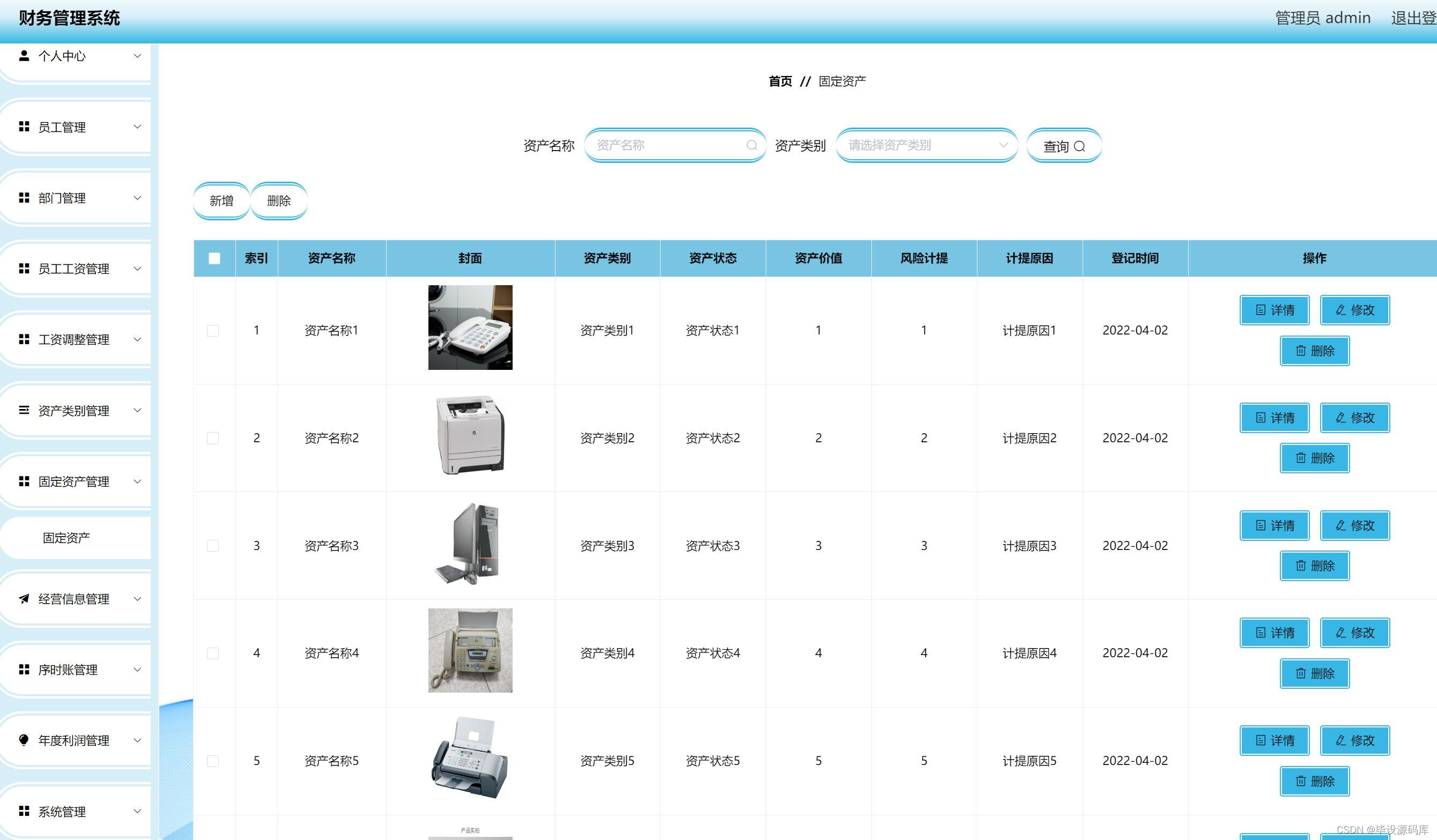This screenshot has width=1437, height=840.
Task: Open the 序时账管理 menu
Action: pos(75,670)
